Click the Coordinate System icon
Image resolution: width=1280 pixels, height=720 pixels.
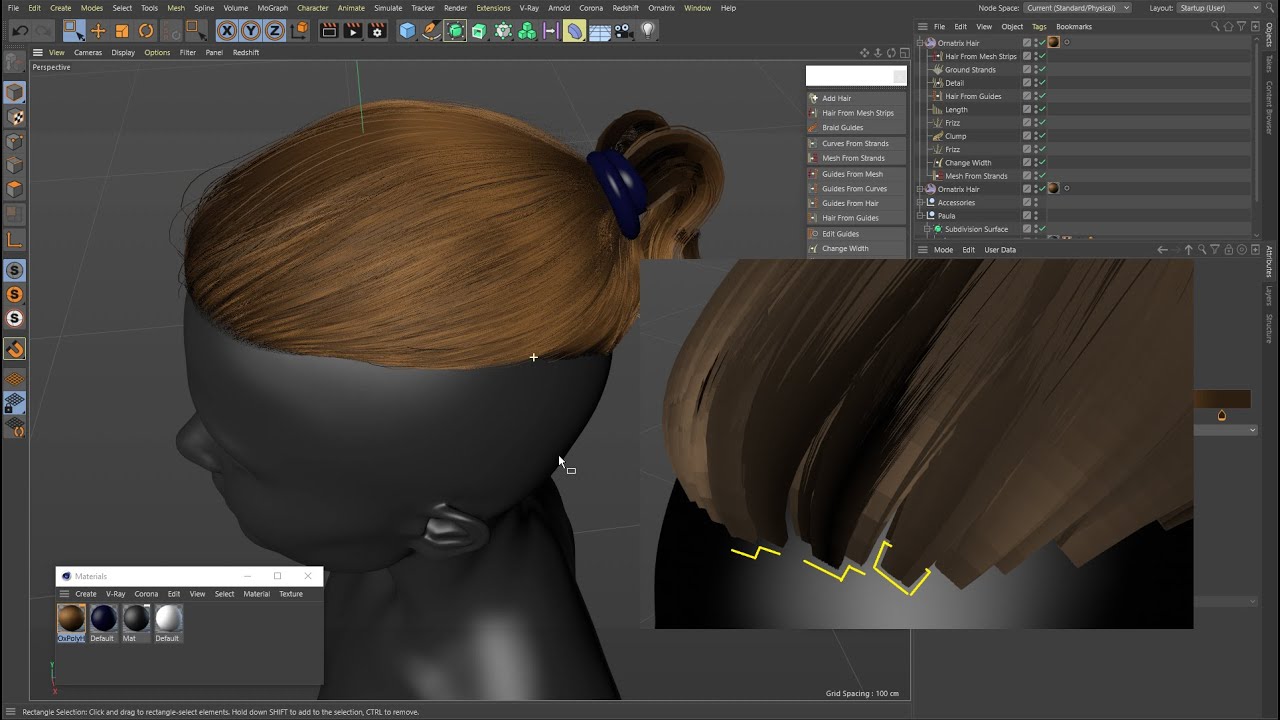pos(299,31)
